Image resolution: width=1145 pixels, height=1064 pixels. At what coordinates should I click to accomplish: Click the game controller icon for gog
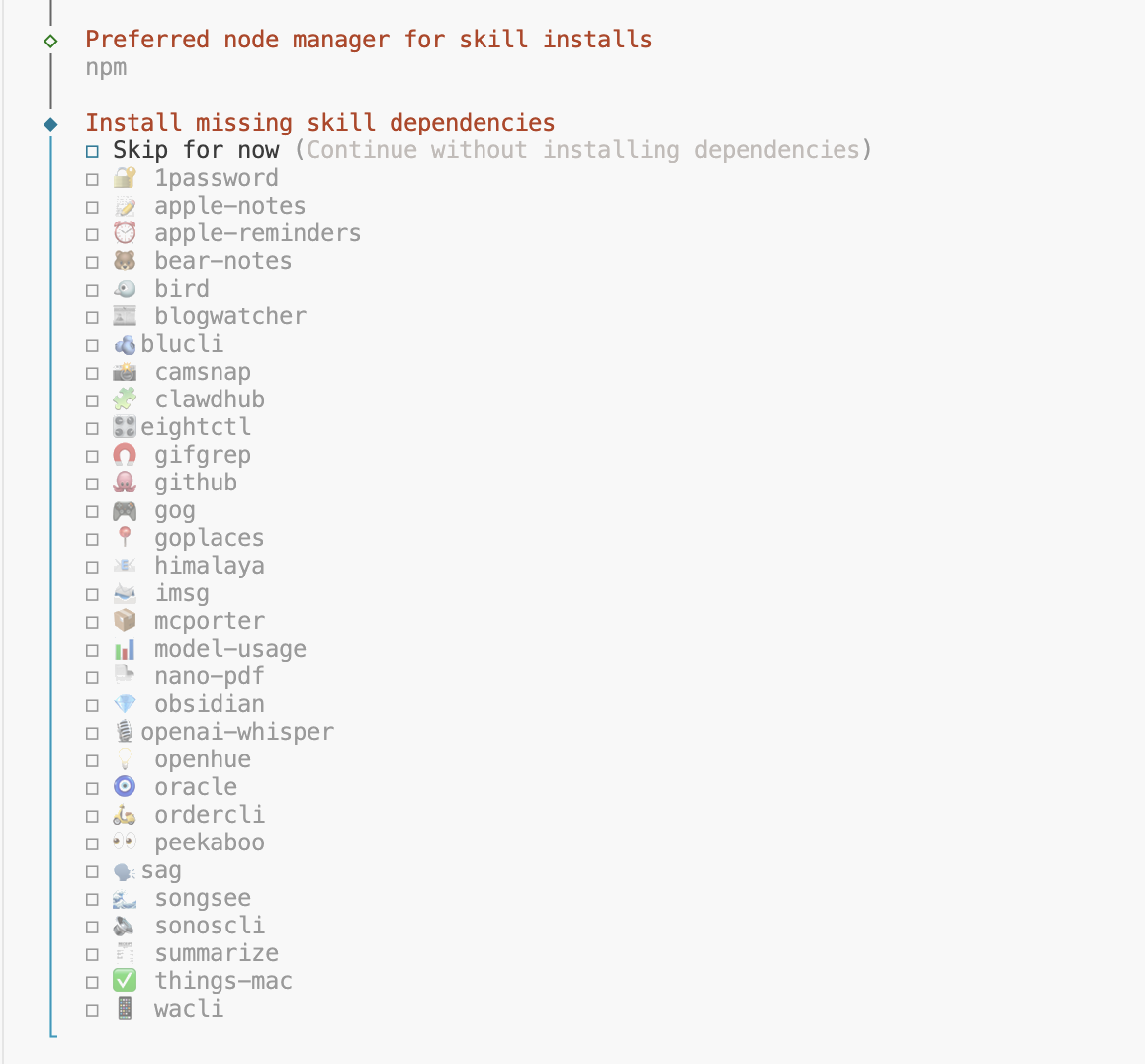coord(125,511)
